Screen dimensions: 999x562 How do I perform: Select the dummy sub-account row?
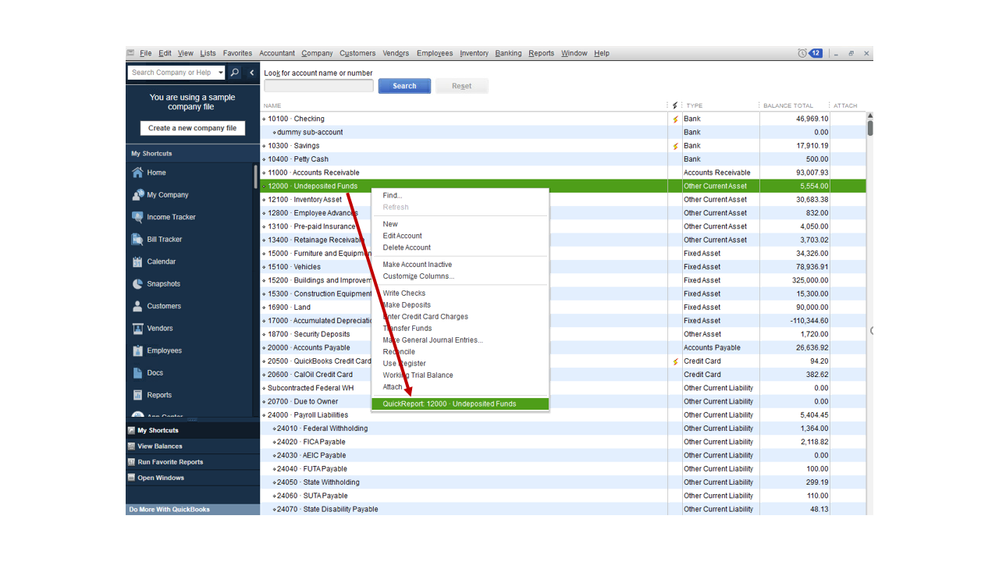click(x=563, y=133)
